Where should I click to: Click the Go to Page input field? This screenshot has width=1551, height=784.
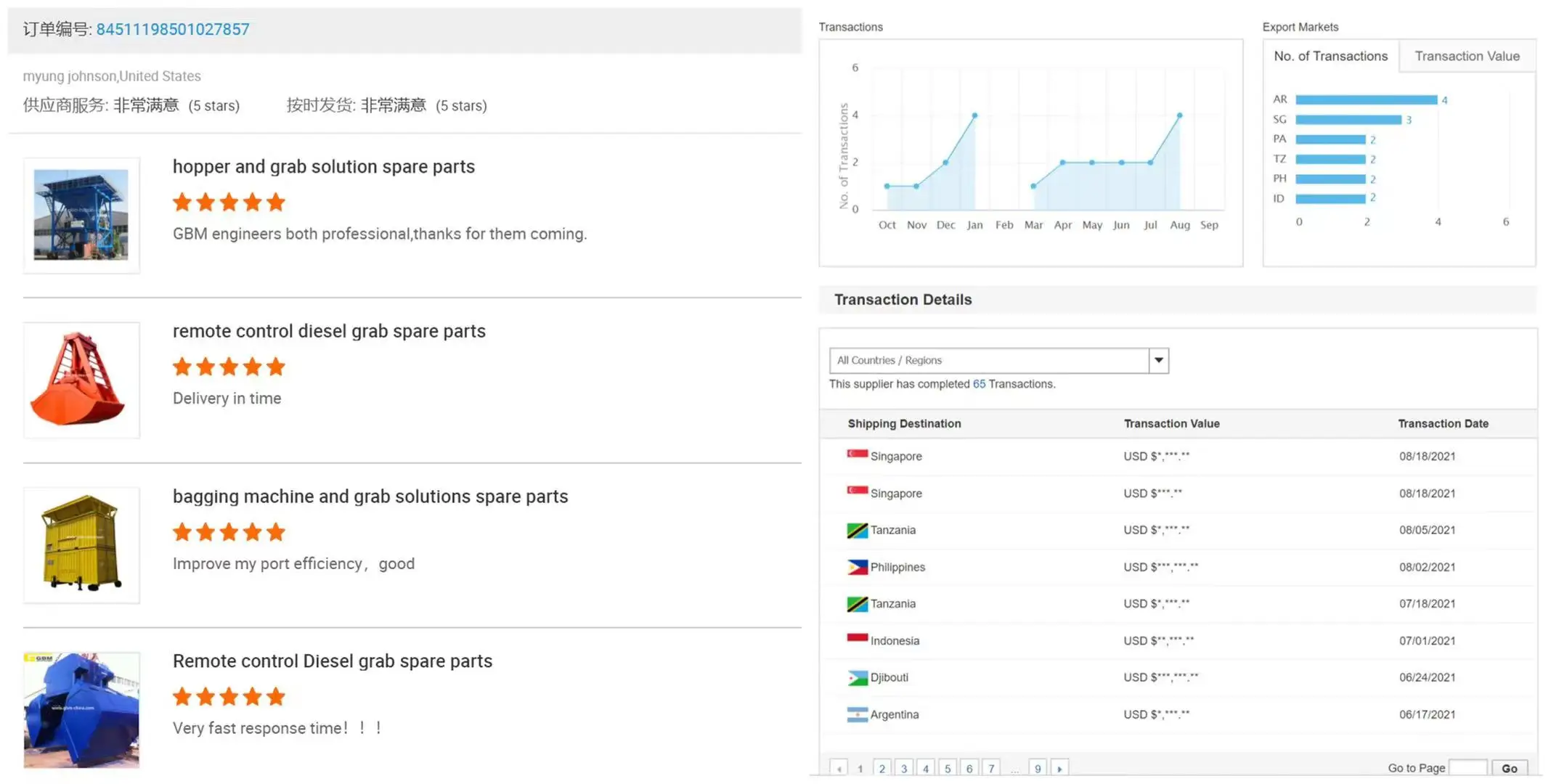tap(1467, 768)
